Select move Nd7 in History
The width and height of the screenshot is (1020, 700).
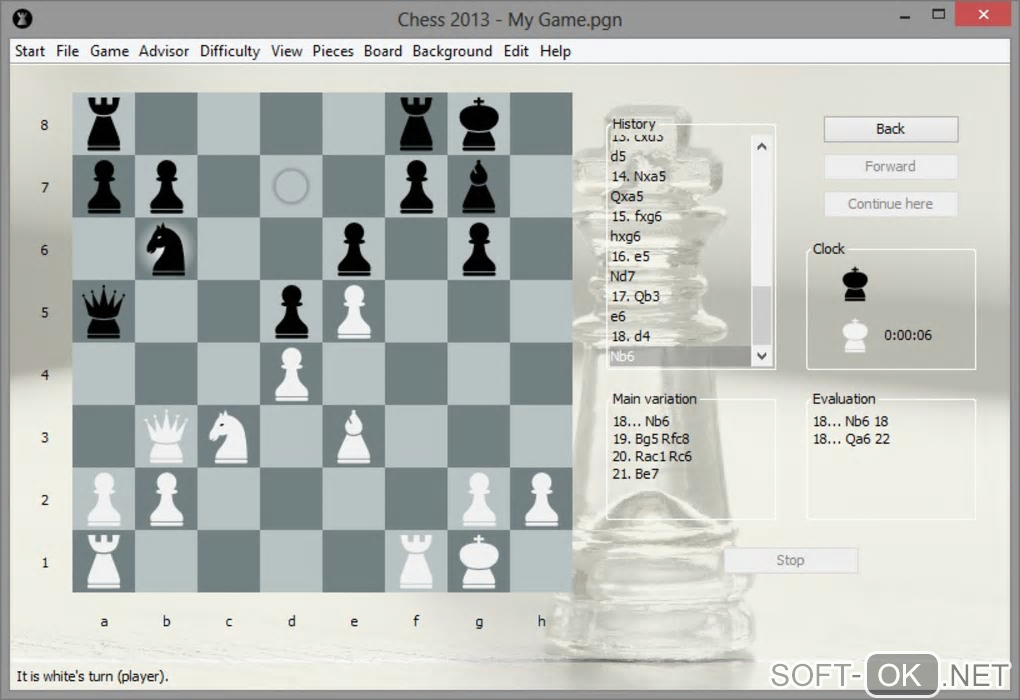[680, 276]
